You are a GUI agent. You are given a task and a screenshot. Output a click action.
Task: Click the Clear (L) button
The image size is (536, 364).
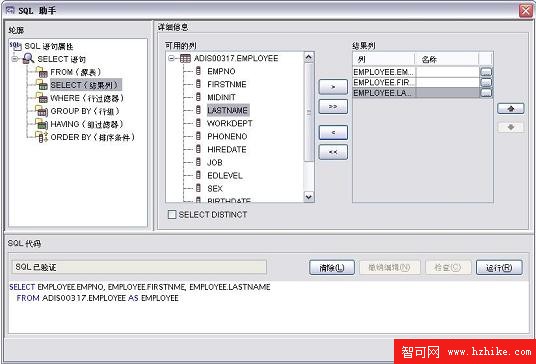coord(332,267)
